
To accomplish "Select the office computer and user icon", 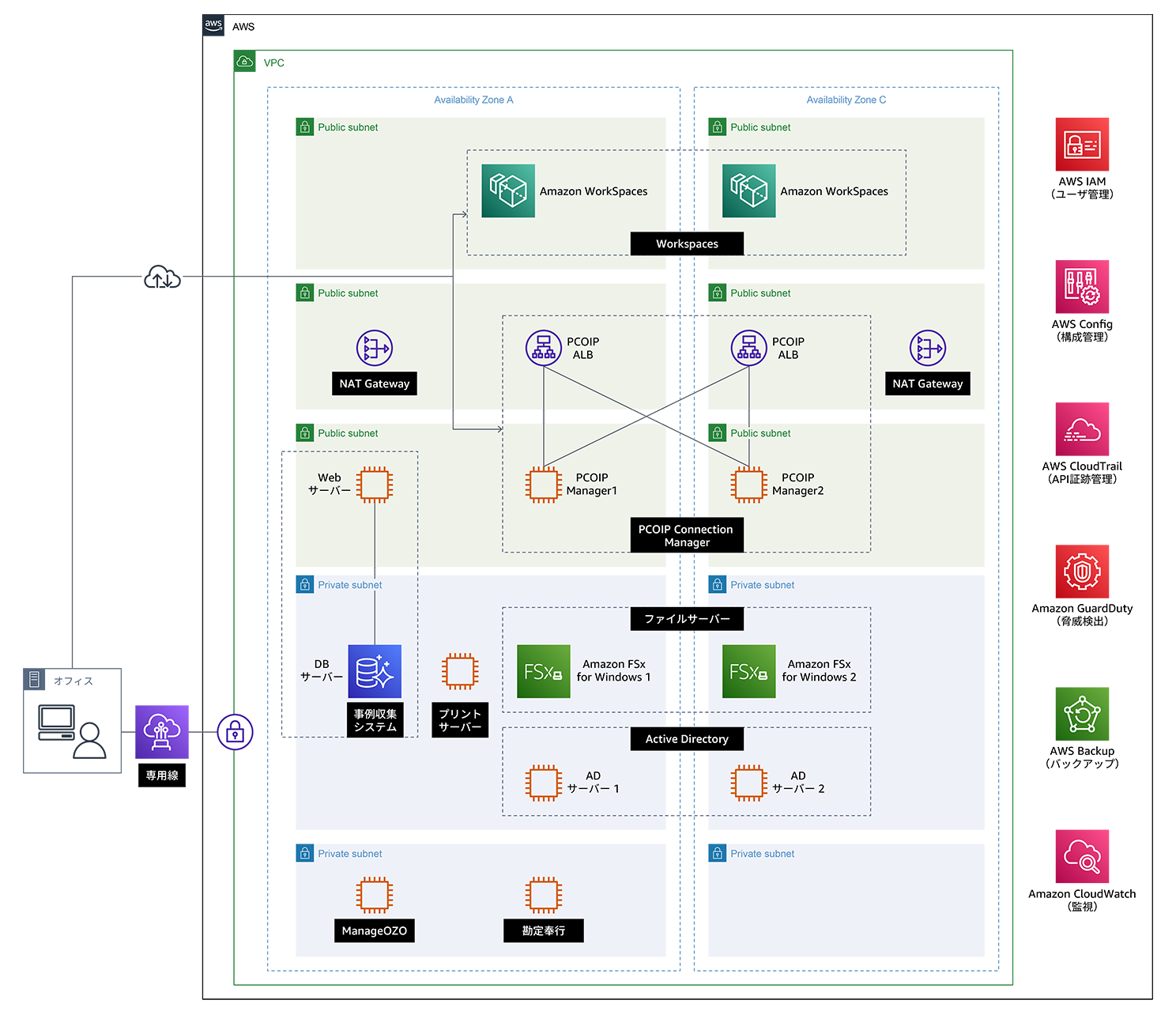I will pyautogui.click(x=72, y=731).
